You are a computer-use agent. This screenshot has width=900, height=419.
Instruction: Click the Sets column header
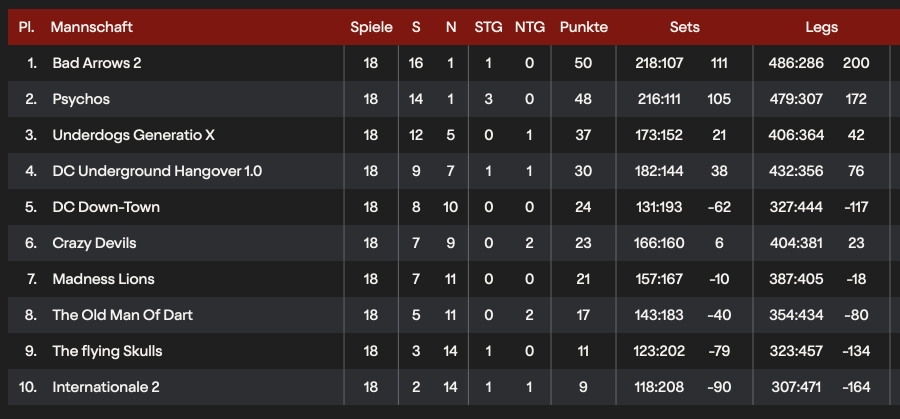(684, 27)
